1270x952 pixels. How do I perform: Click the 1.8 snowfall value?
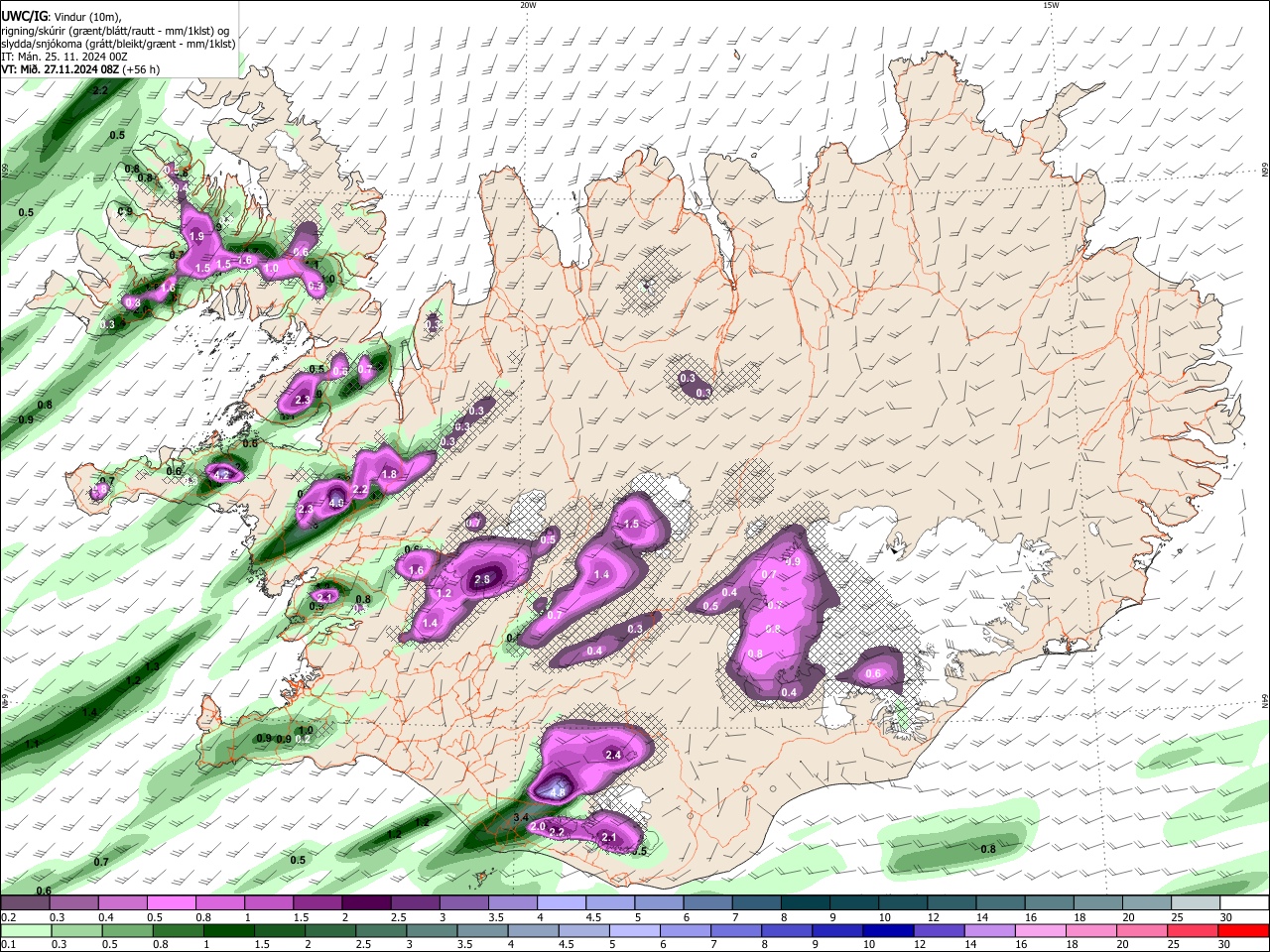coord(389,475)
